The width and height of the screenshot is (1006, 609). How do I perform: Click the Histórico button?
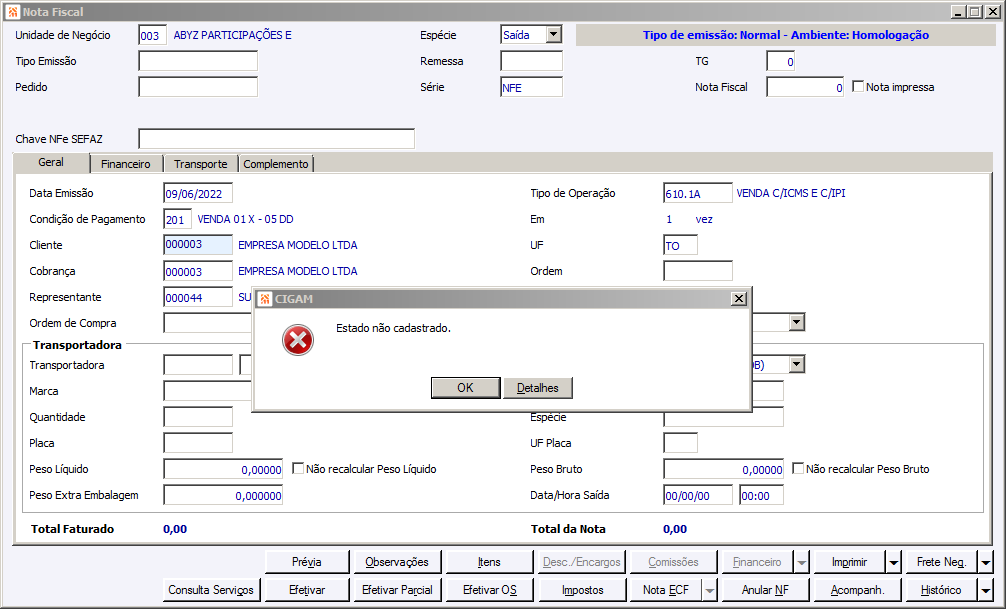[x=941, y=590]
